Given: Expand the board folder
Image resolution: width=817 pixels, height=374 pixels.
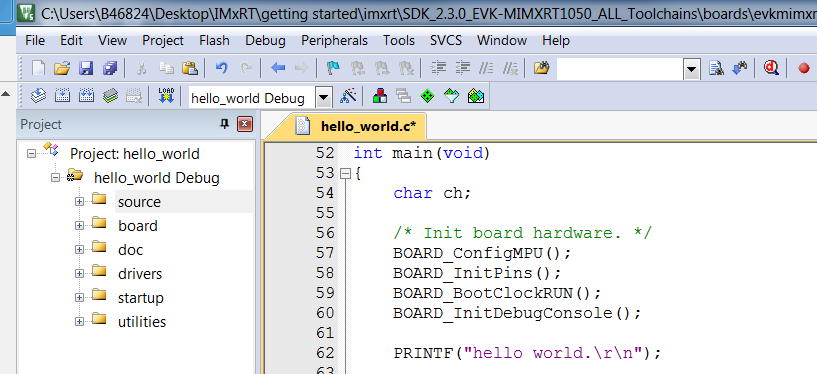Looking at the screenshot, I should 79,226.
